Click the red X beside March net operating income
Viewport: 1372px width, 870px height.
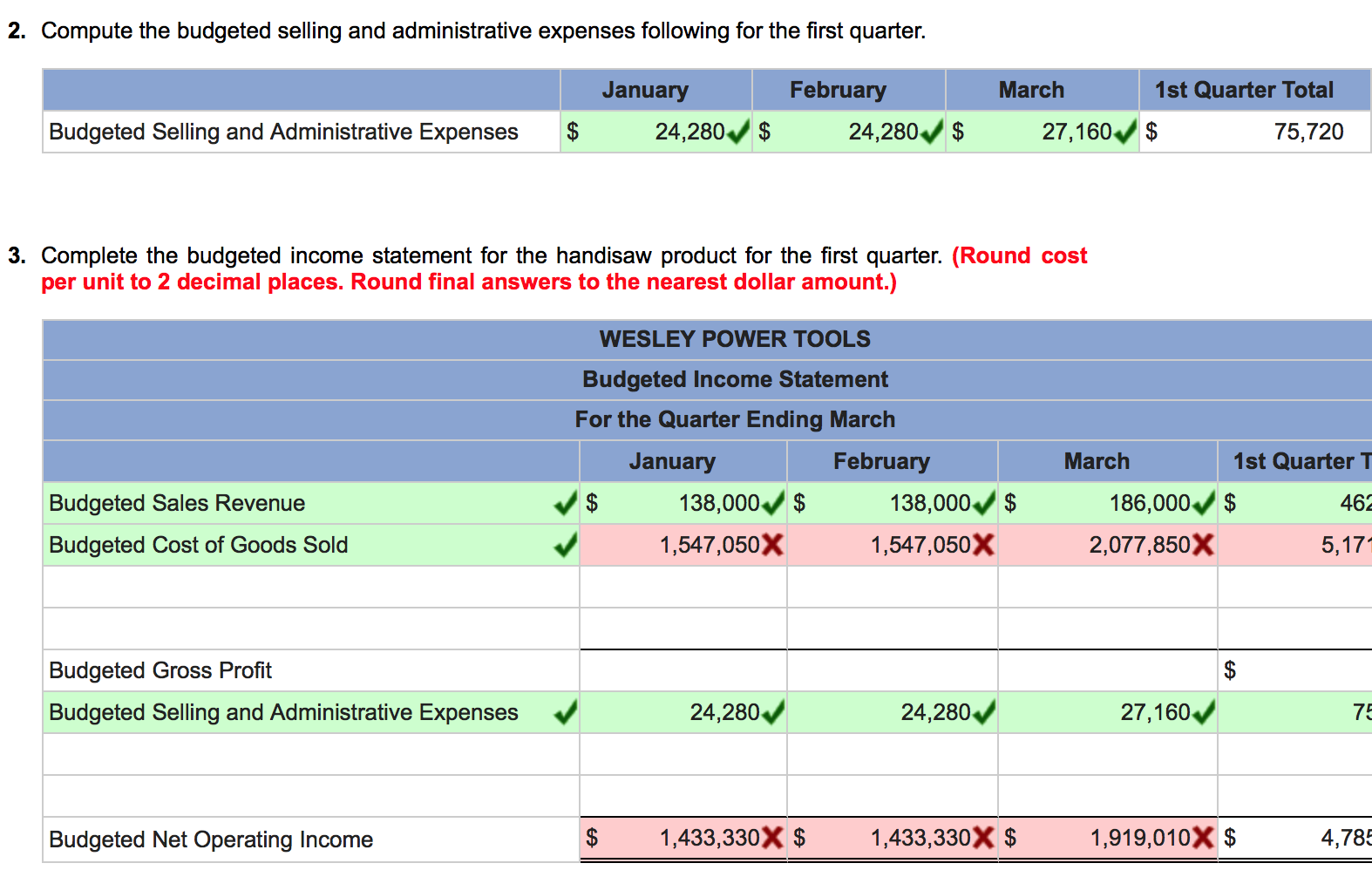tap(1203, 838)
